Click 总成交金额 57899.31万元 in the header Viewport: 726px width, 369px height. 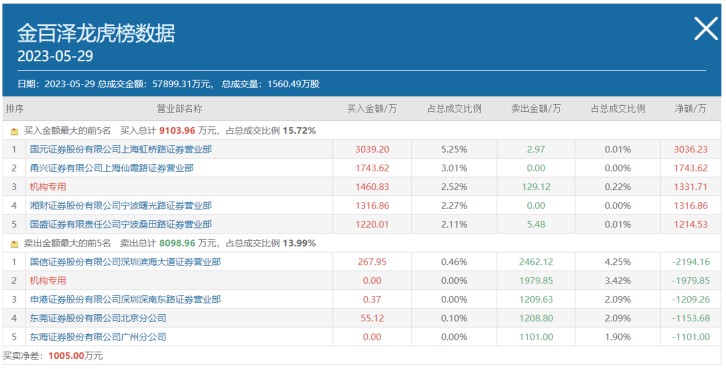click(156, 84)
